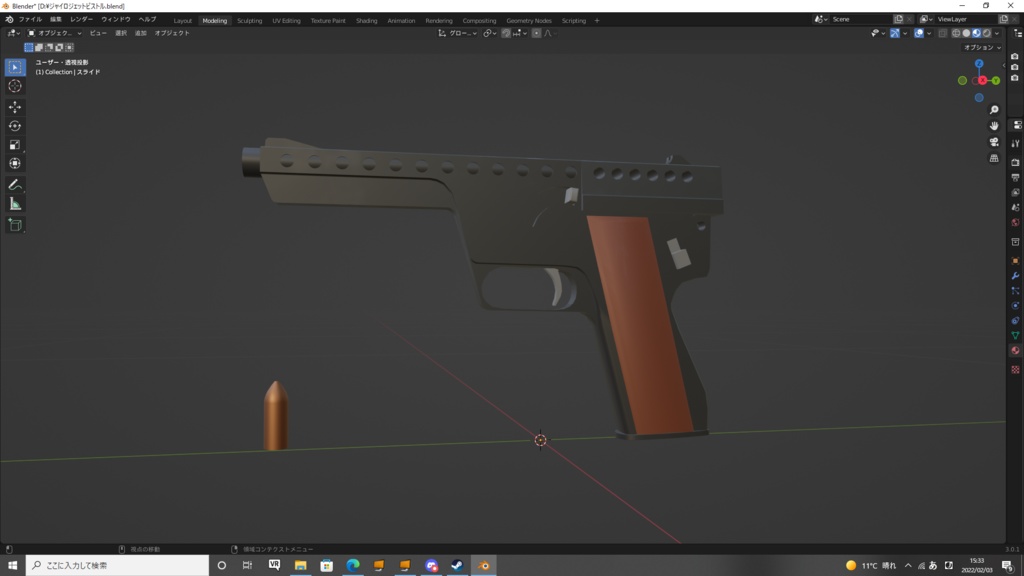This screenshot has height=576, width=1024.
Task: Open the Output properties tab
Action: (1016, 177)
